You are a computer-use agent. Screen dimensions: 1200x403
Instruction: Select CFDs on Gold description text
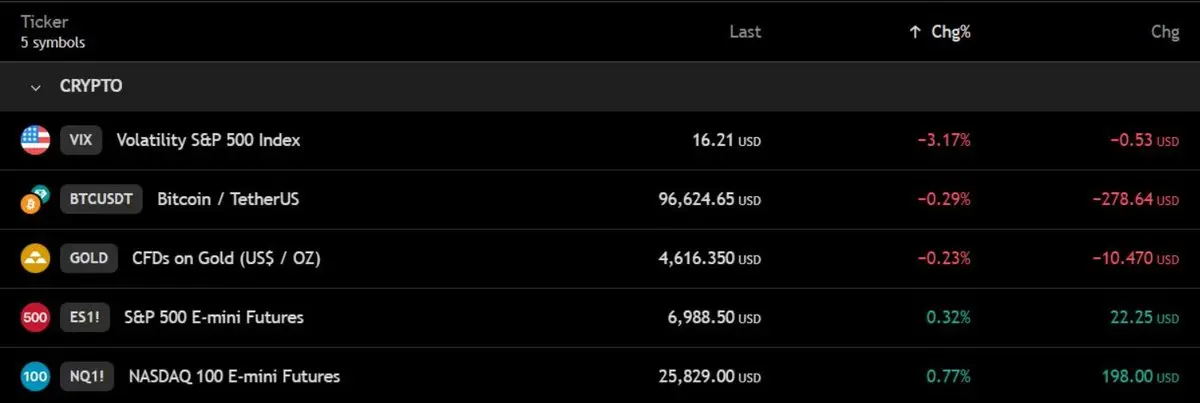click(226, 258)
